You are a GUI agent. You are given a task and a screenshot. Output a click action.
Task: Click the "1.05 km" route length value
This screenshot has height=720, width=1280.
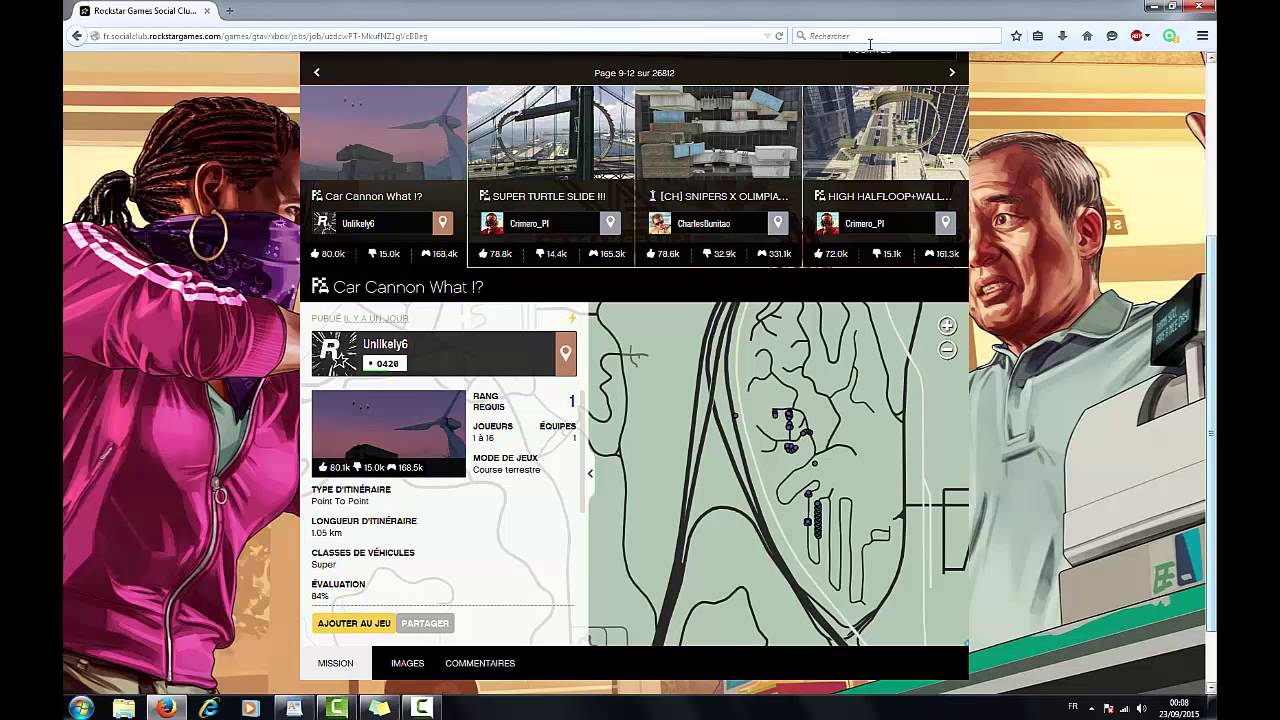point(327,533)
